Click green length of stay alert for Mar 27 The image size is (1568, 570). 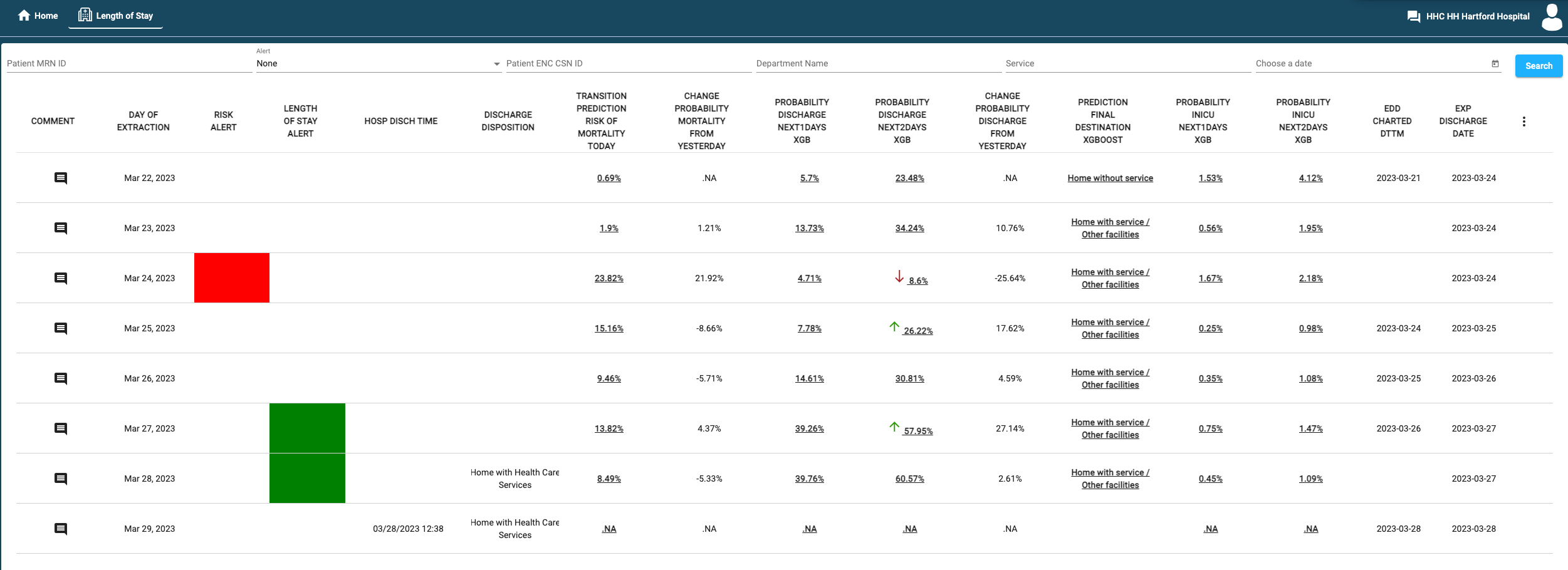[307, 428]
